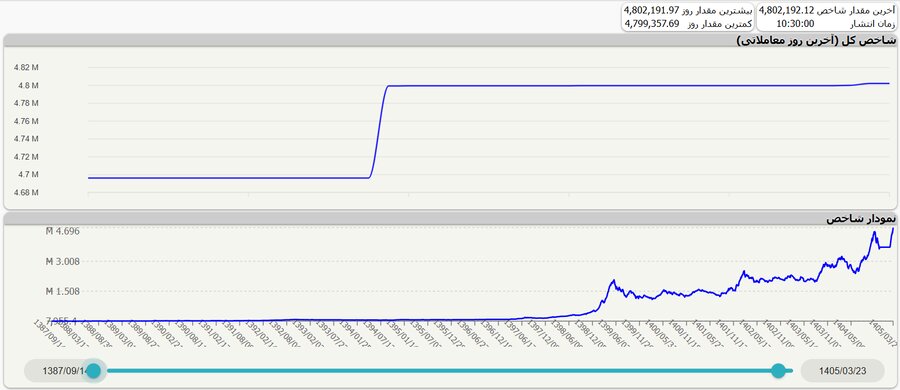Click the 4.76 M axis label
This screenshot has width=900, height=390.
pos(26,121)
